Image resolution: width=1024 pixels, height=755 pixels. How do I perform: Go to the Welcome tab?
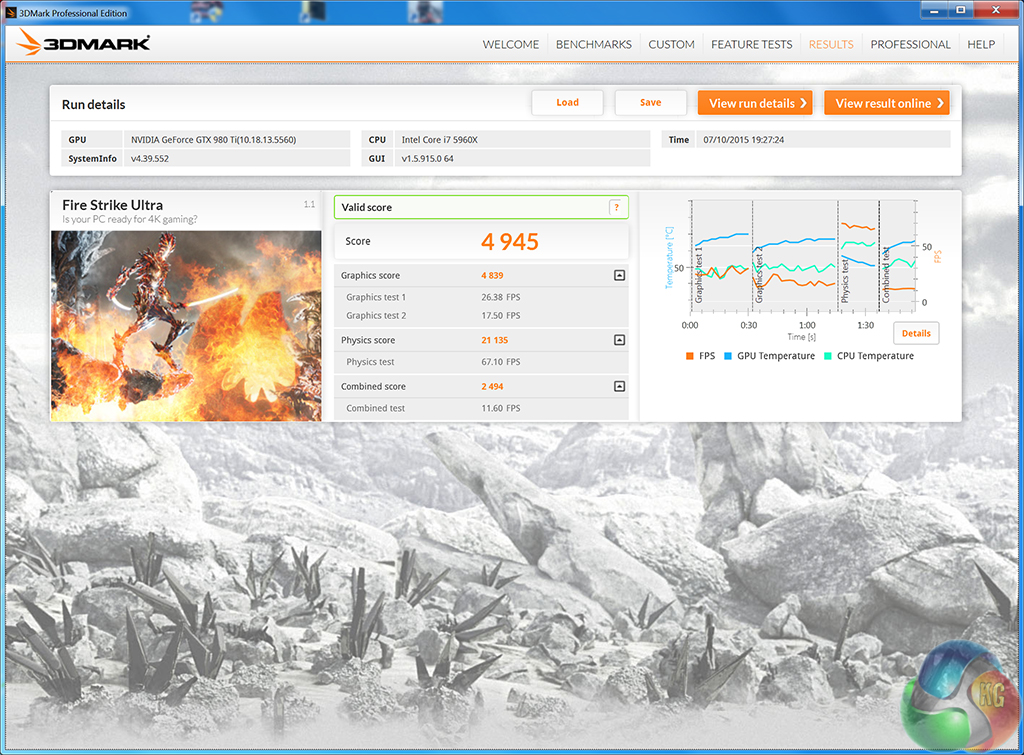pos(510,44)
